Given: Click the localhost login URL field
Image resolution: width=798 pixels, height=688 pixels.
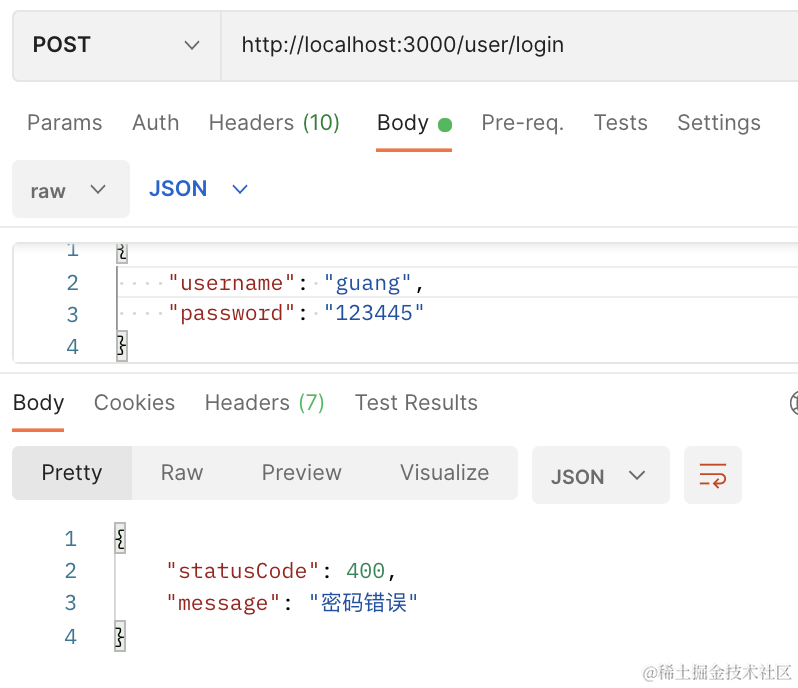Looking at the screenshot, I should [500, 45].
